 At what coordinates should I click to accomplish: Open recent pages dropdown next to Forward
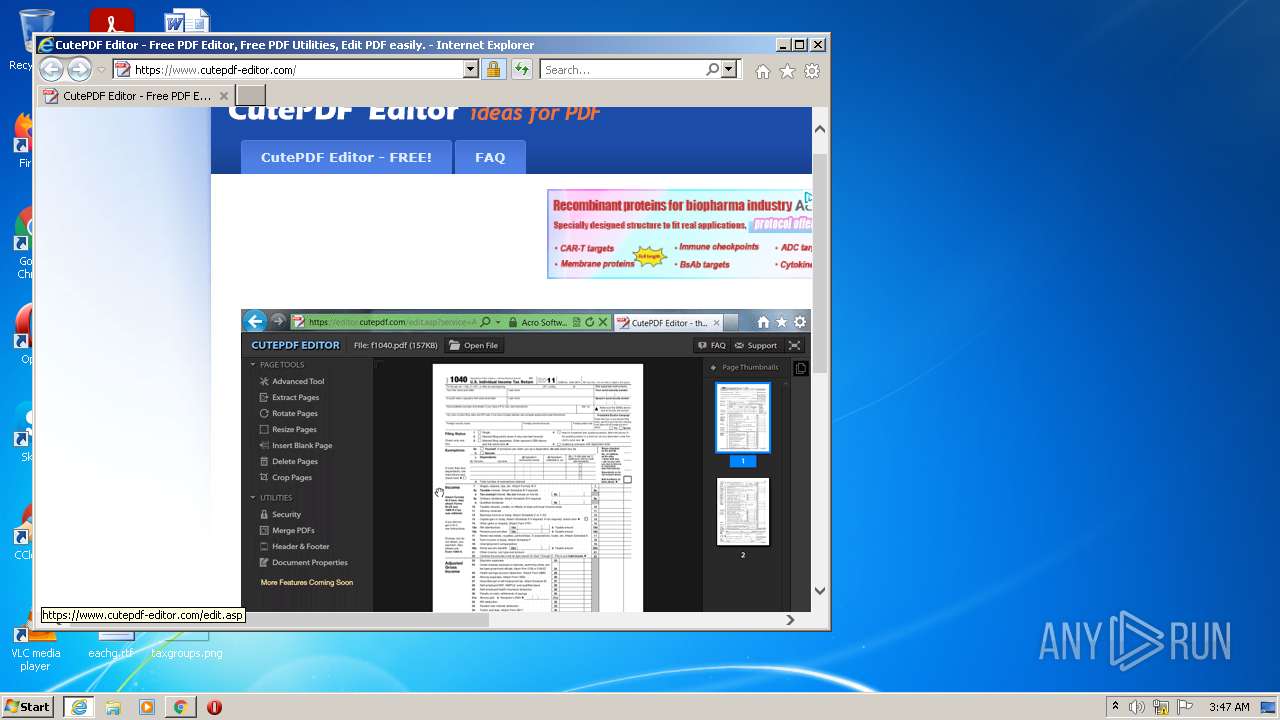coord(101,70)
